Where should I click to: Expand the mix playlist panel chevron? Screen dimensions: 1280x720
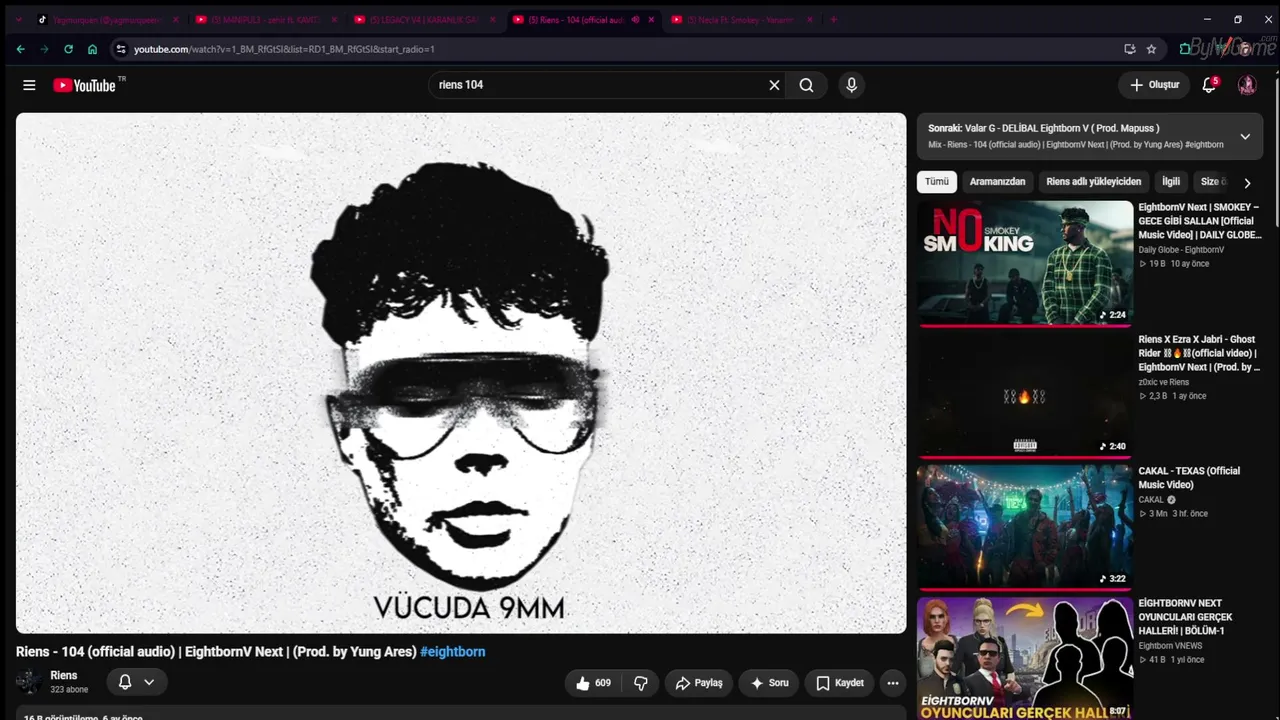(x=1245, y=136)
